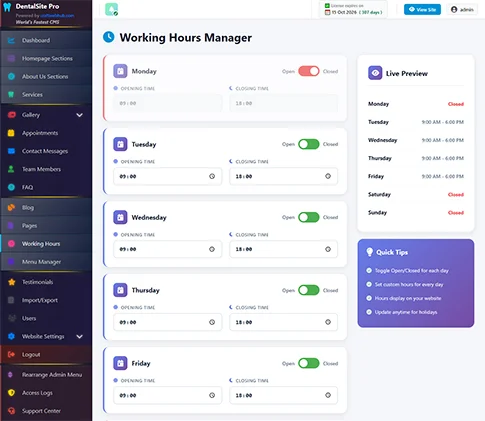The image size is (485, 421).
Task: Click Logout in the sidebar
Action: click(x=46, y=354)
